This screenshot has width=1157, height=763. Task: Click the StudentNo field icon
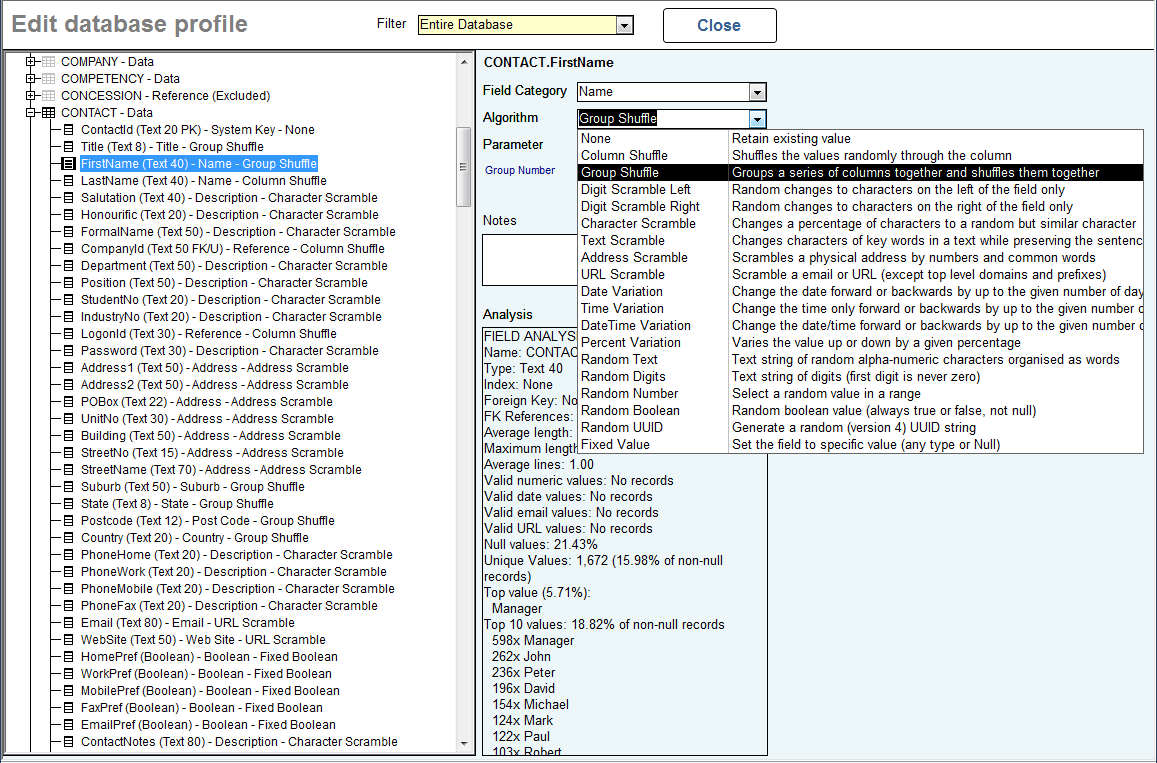pyautogui.click(x=69, y=300)
